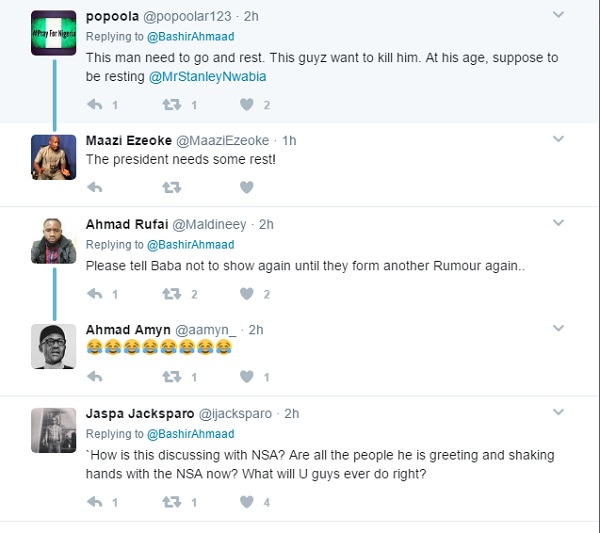Like Maazi Ezeoke's tweet
The height and width of the screenshot is (533, 600).
246,186
